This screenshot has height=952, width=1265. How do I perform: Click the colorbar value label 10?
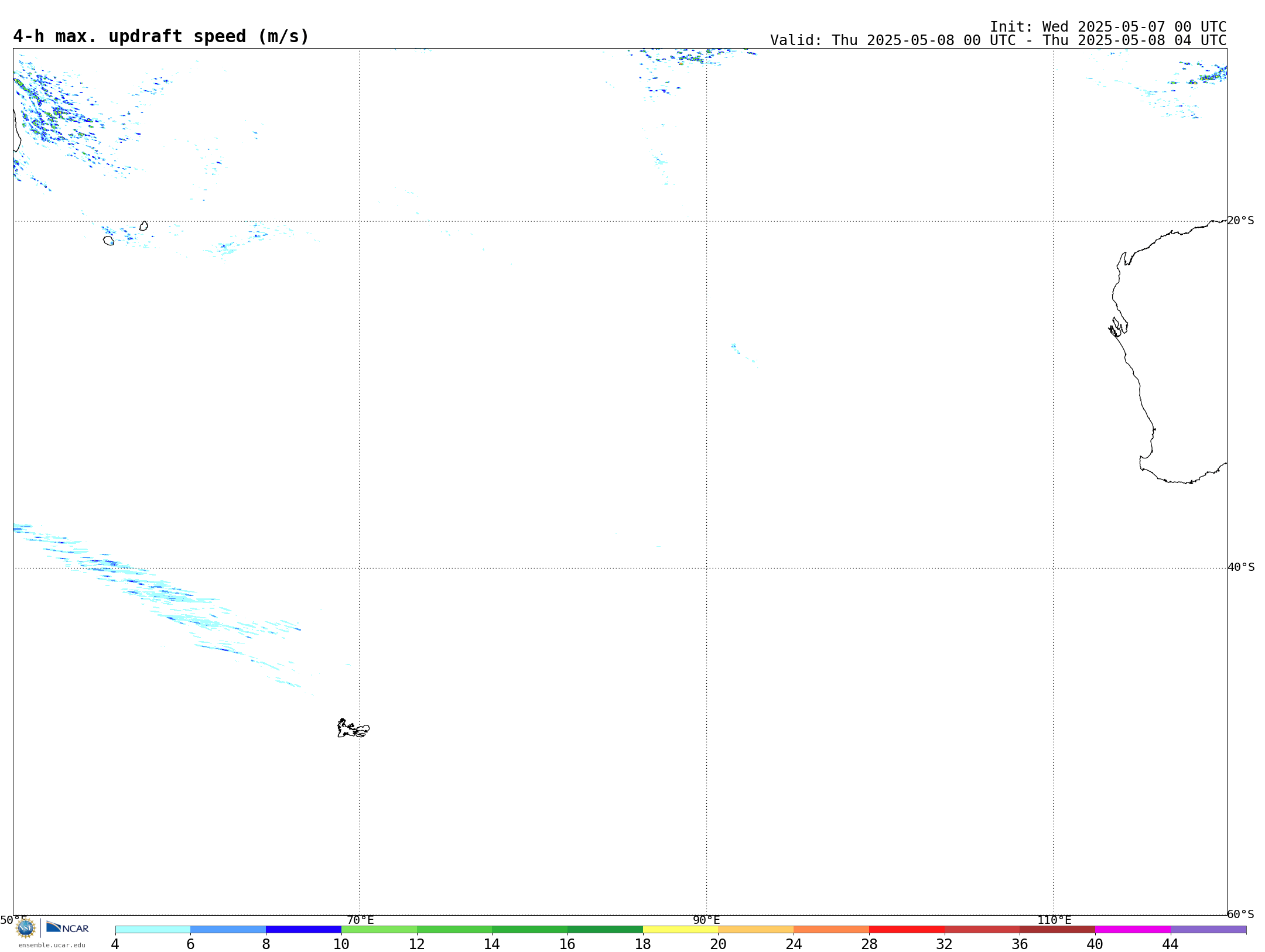click(x=341, y=944)
